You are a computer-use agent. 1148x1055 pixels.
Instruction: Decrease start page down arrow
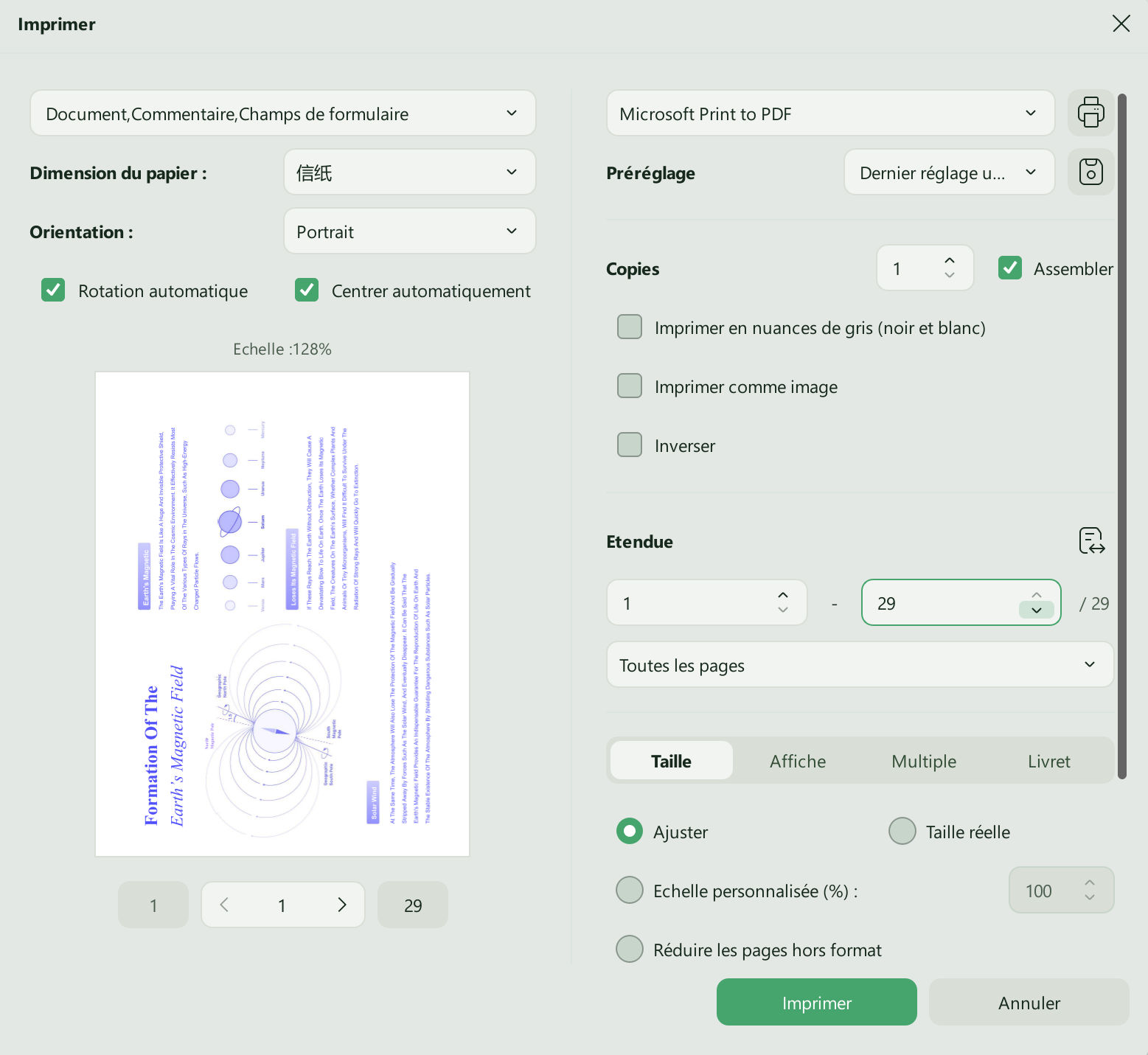783,610
